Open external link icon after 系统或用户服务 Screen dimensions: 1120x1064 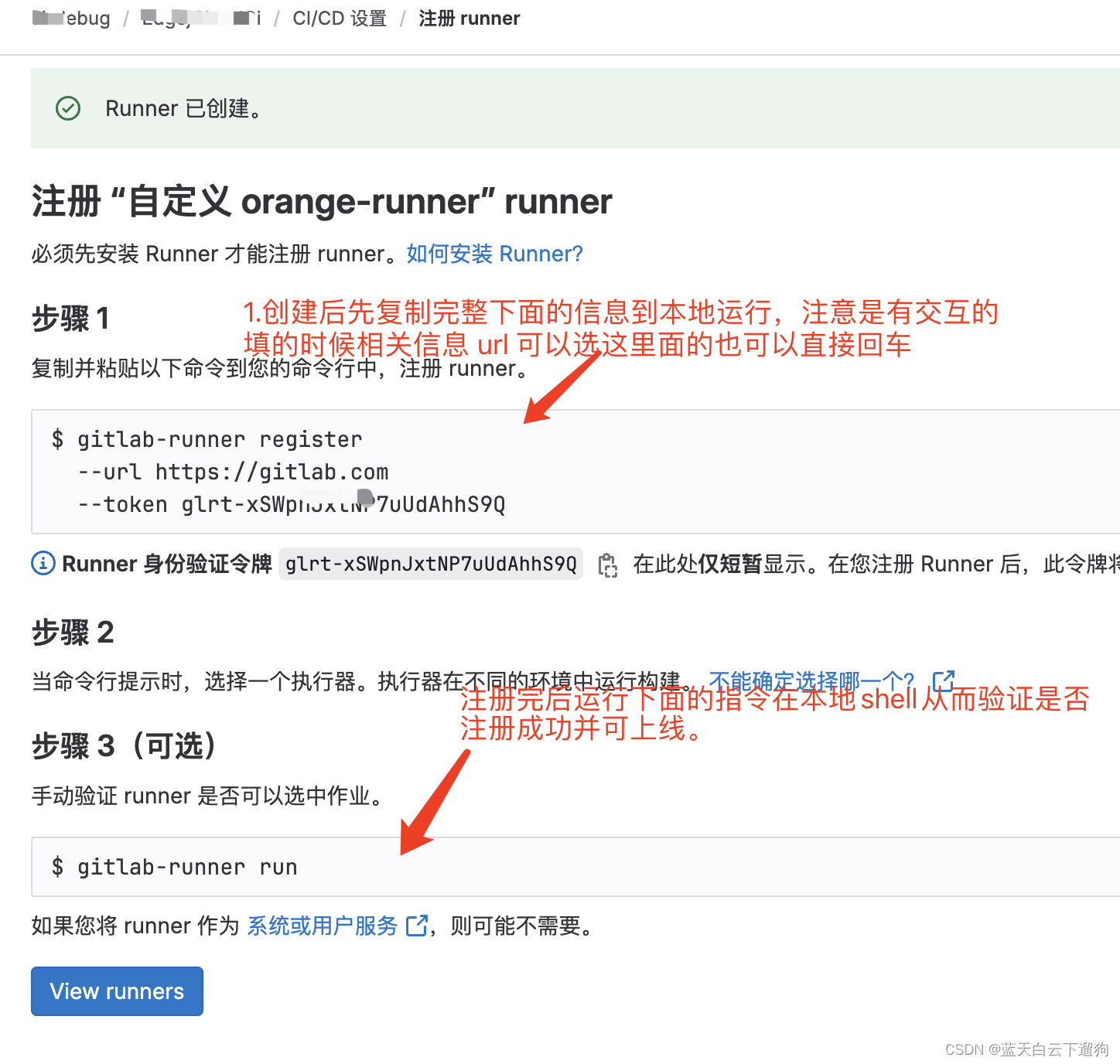click(416, 926)
